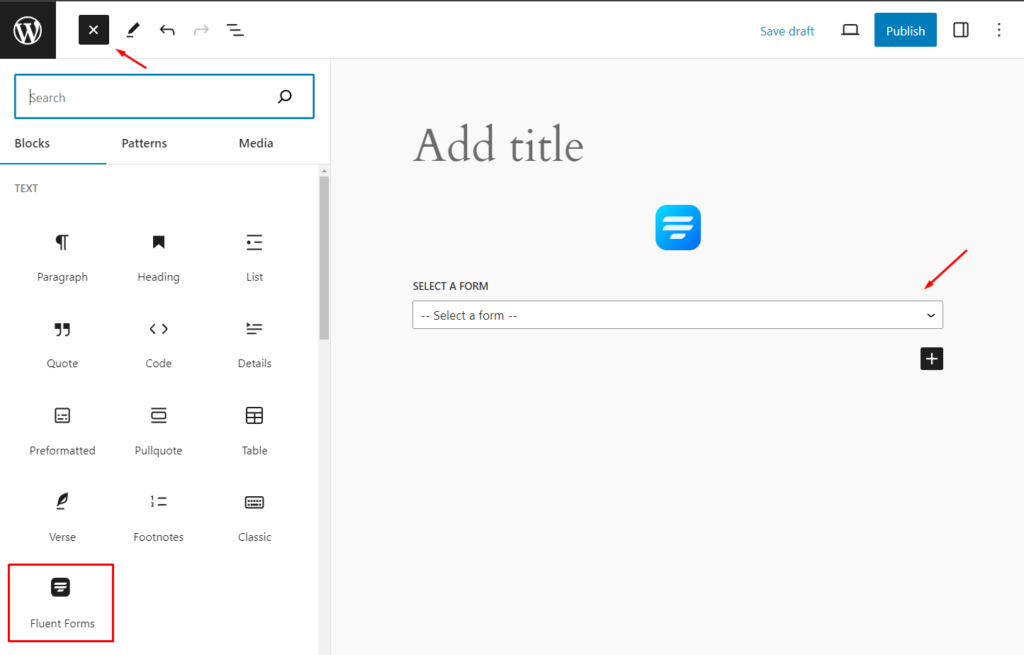Switch to the Media tab
1024x655 pixels.
point(256,143)
